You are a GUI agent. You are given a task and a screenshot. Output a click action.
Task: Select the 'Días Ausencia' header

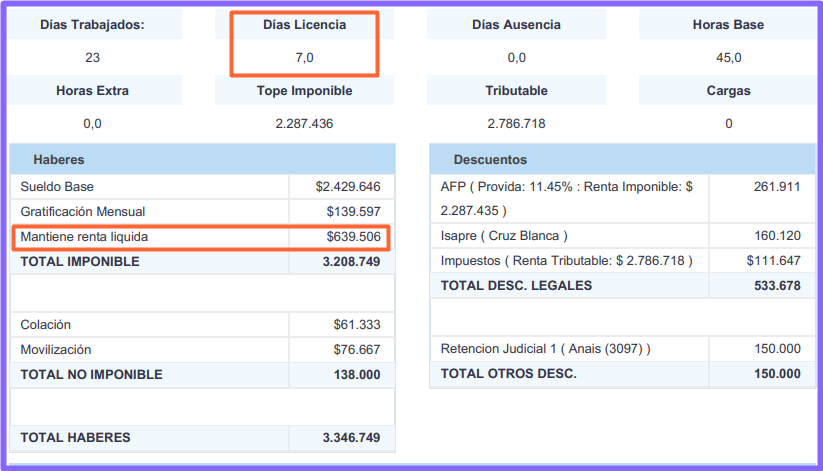click(x=516, y=25)
